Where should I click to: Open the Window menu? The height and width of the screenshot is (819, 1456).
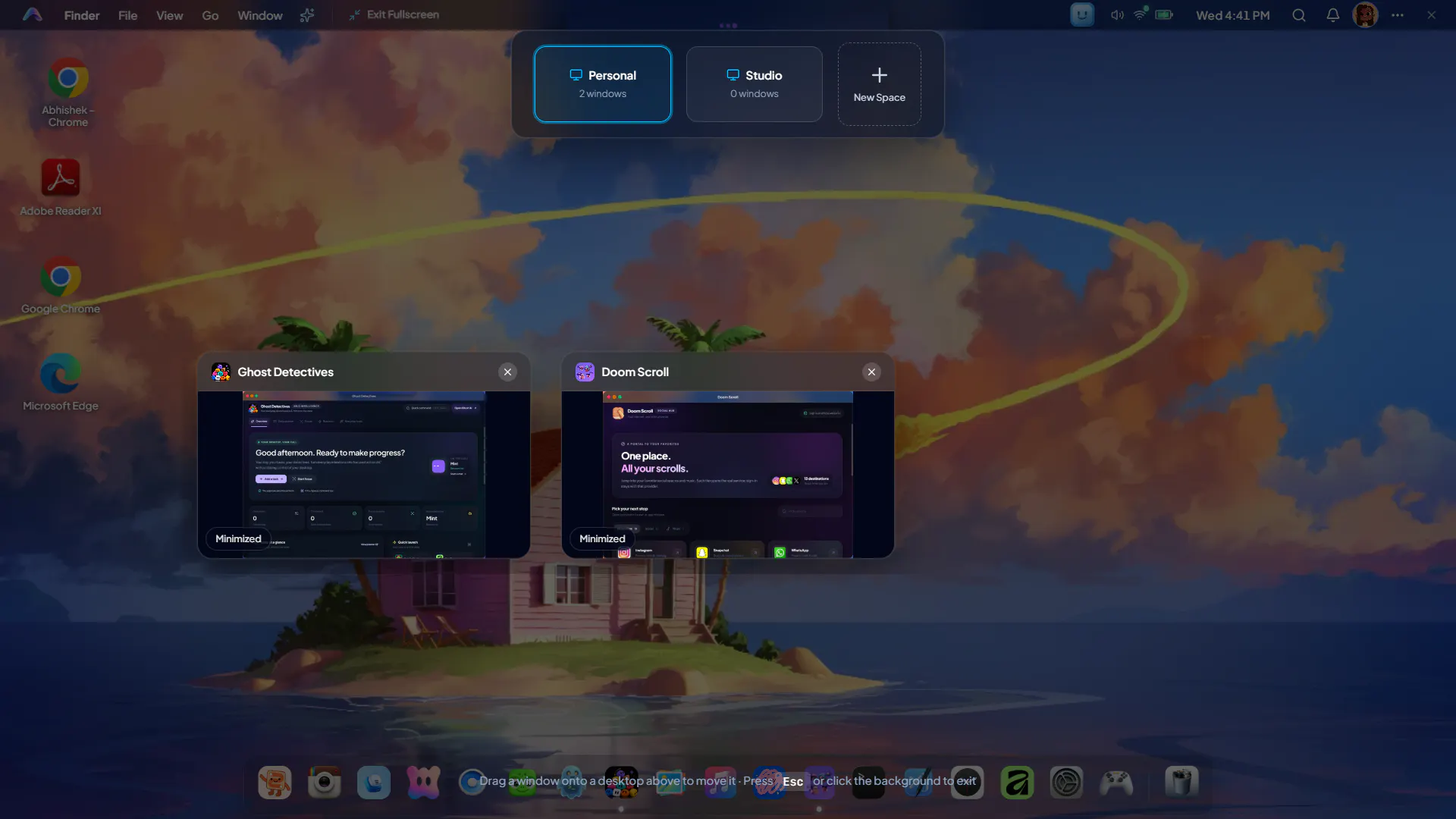click(x=260, y=15)
